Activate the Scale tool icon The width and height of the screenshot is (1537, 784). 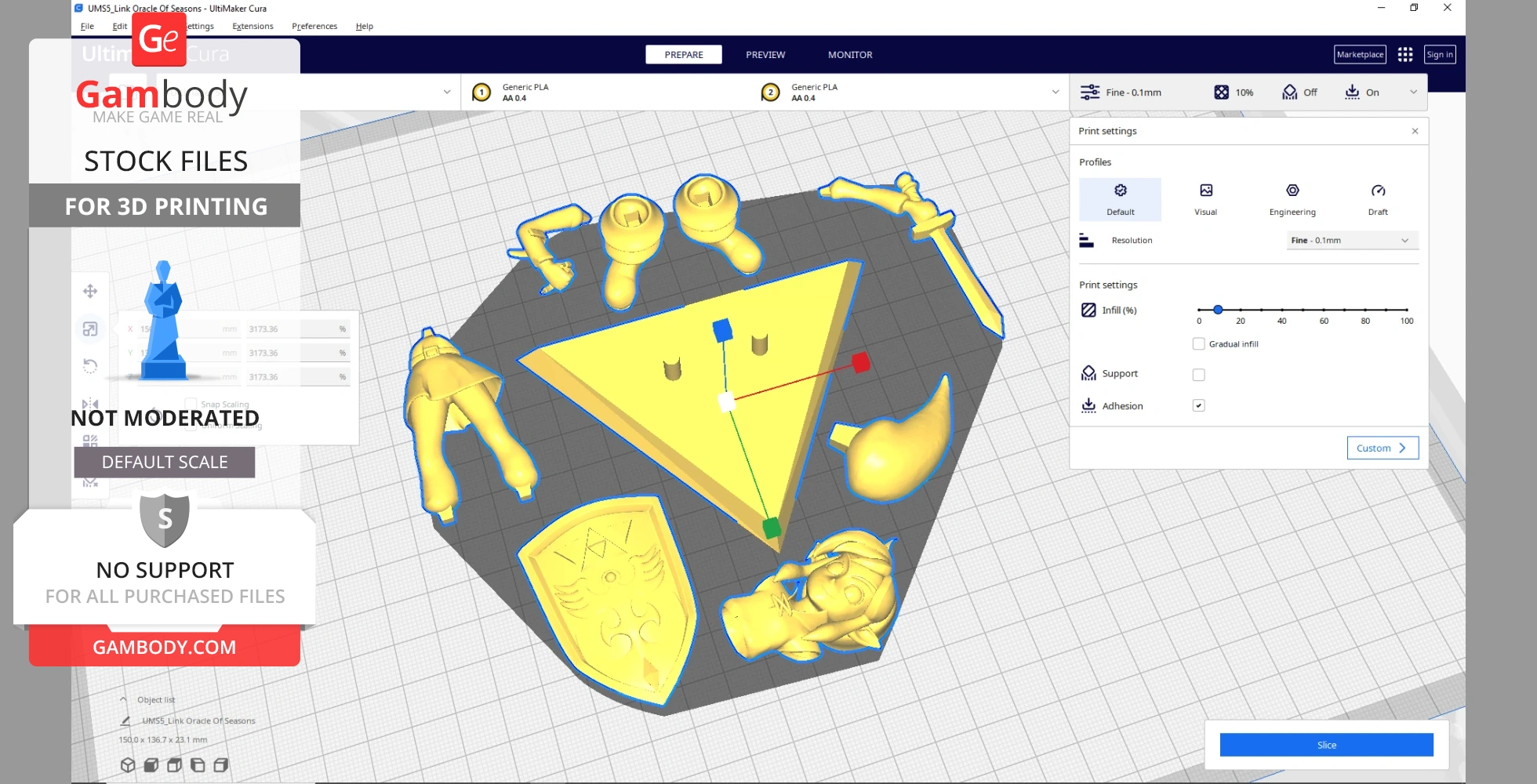pos(90,329)
